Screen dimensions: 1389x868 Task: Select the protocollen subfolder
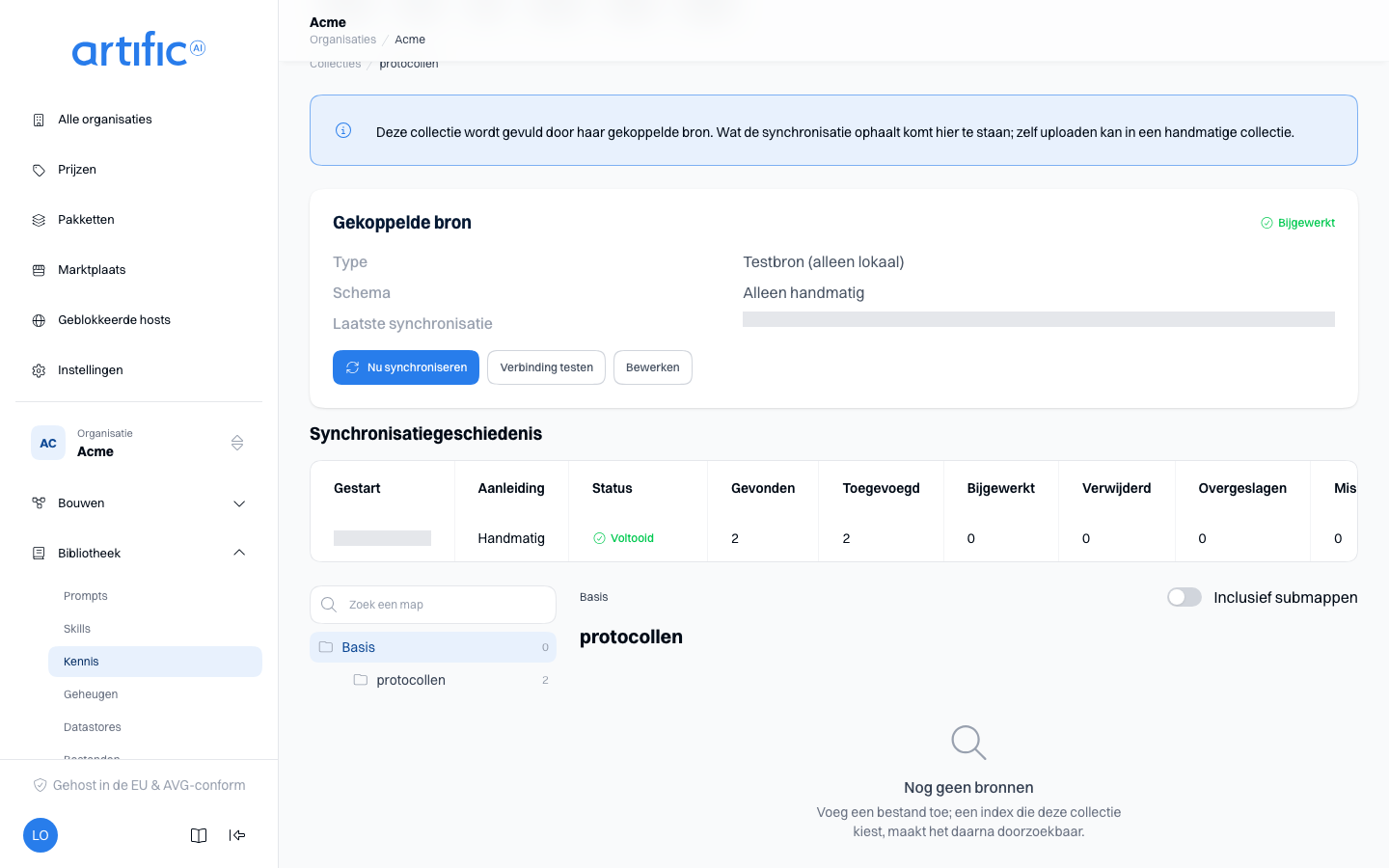pos(450,680)
